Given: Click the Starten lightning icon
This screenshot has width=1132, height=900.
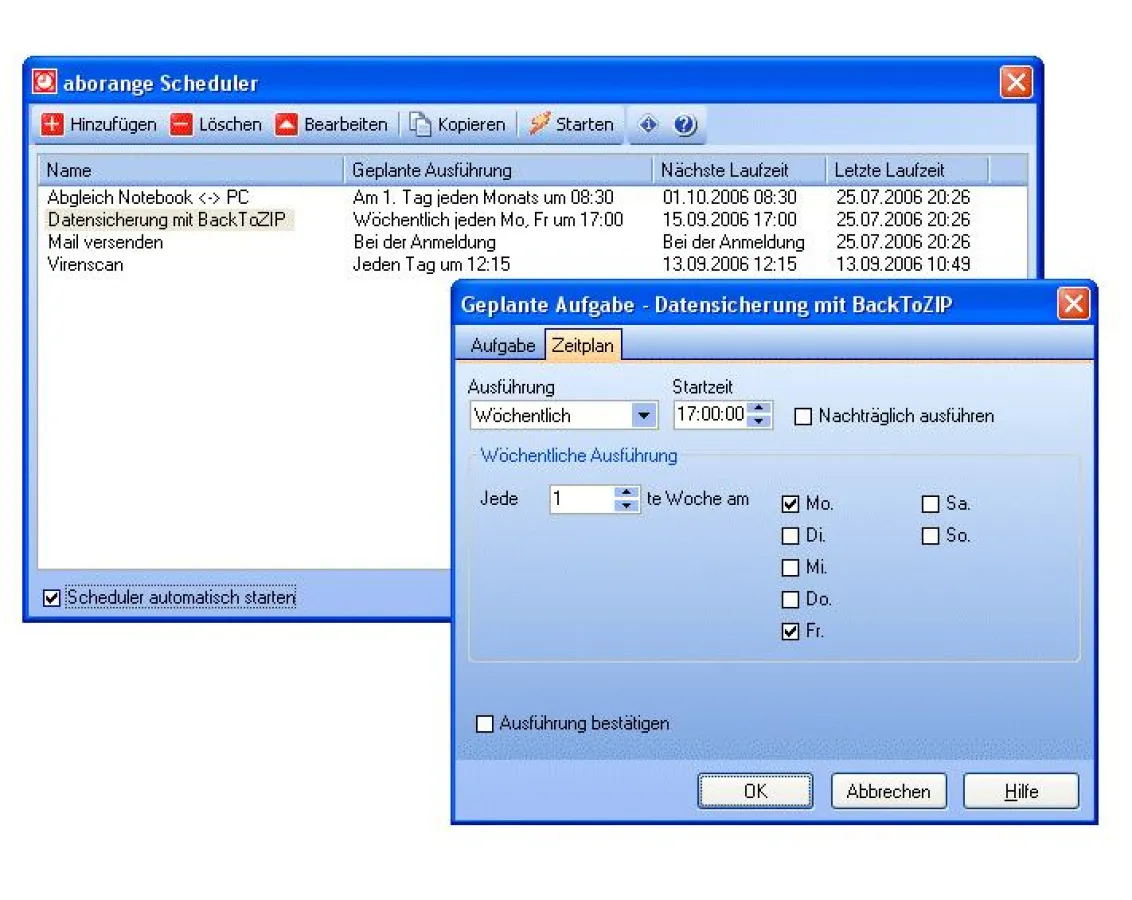Looking at the screenshot, I should click(538, 124).
